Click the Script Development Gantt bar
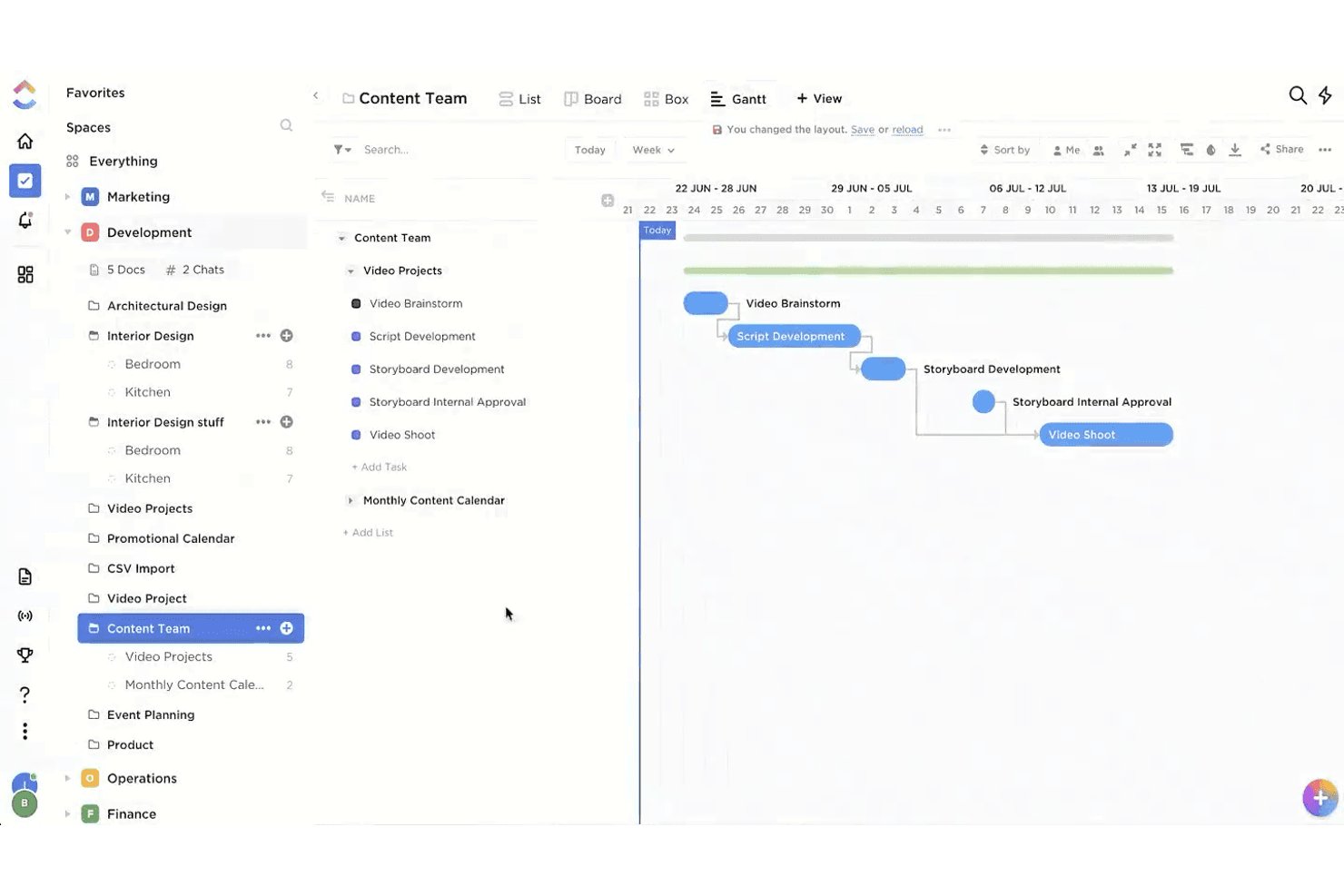 point(795,336)
